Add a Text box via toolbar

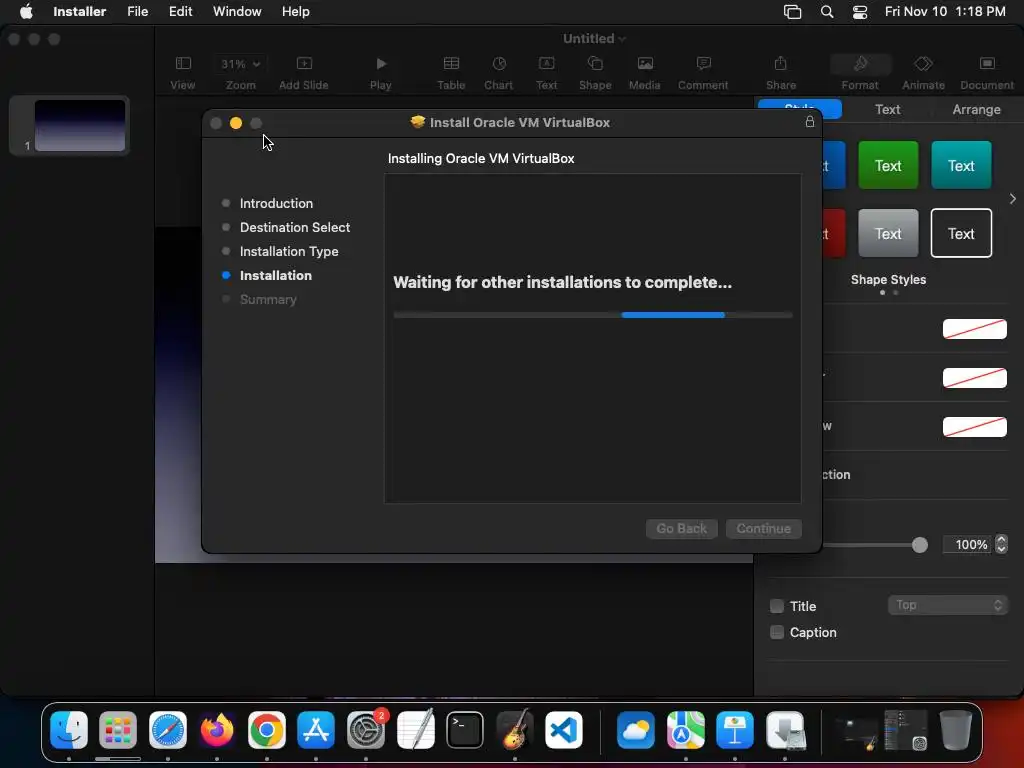pos(547,64)
